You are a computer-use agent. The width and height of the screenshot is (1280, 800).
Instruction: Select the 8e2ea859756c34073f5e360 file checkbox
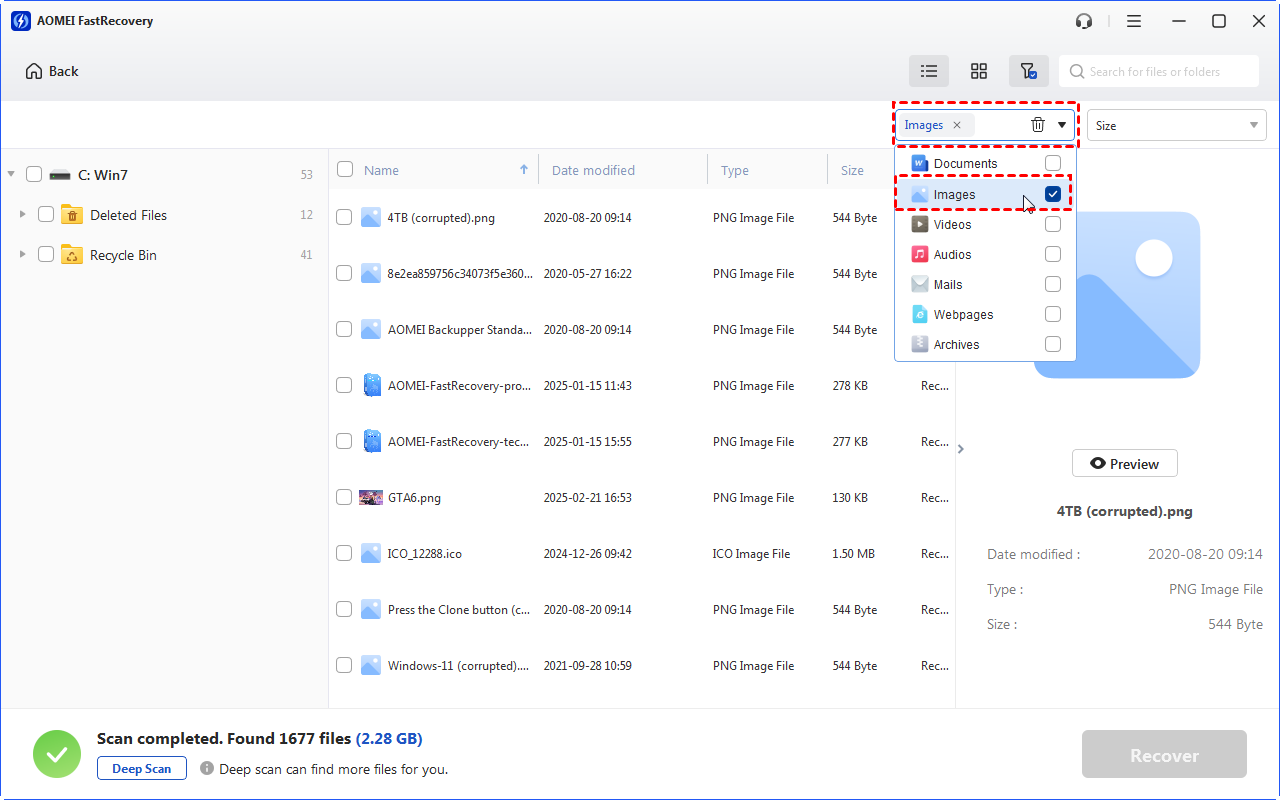[344, 273]
